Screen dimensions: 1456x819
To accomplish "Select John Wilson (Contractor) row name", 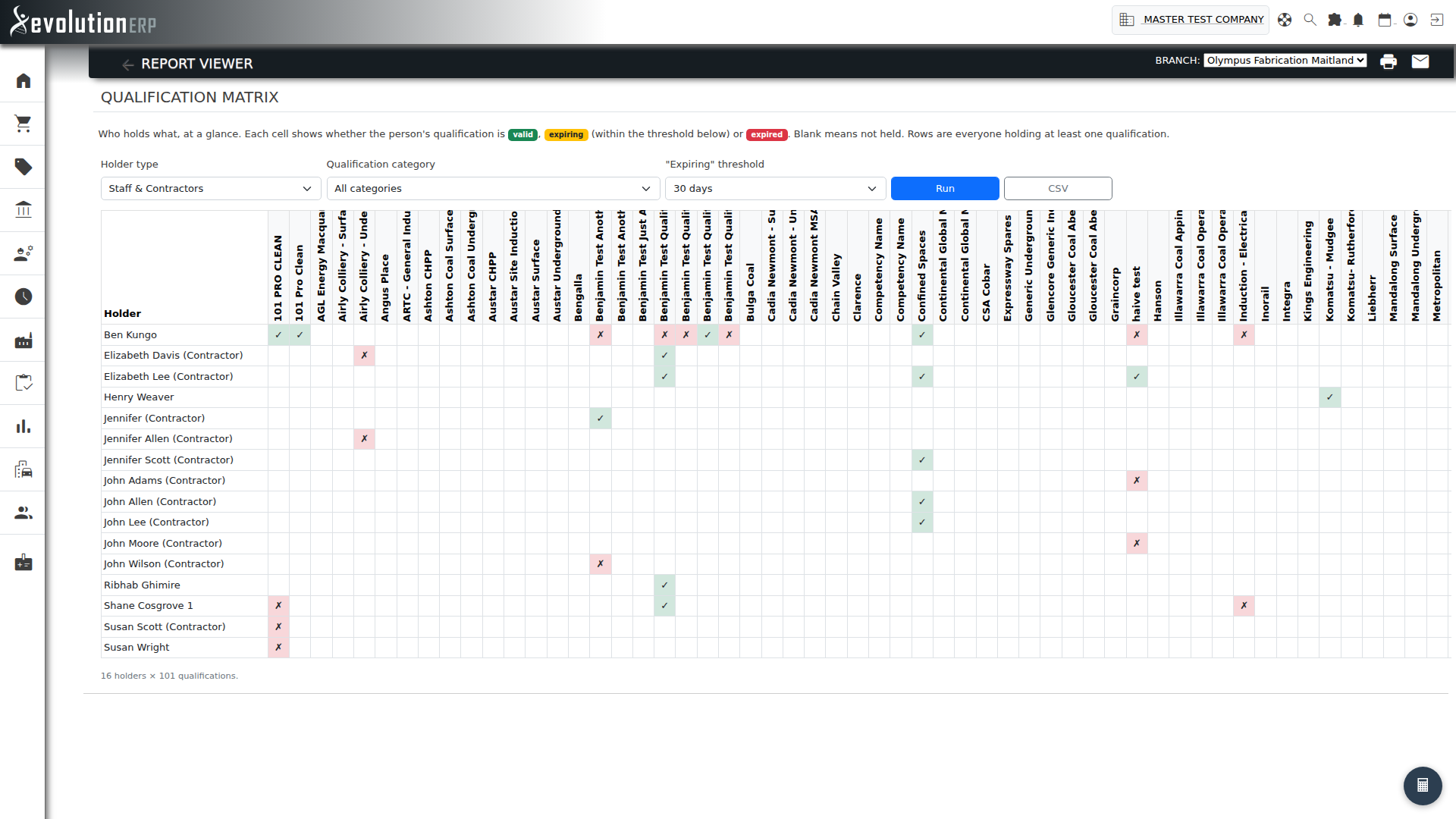I will [164, 564].
